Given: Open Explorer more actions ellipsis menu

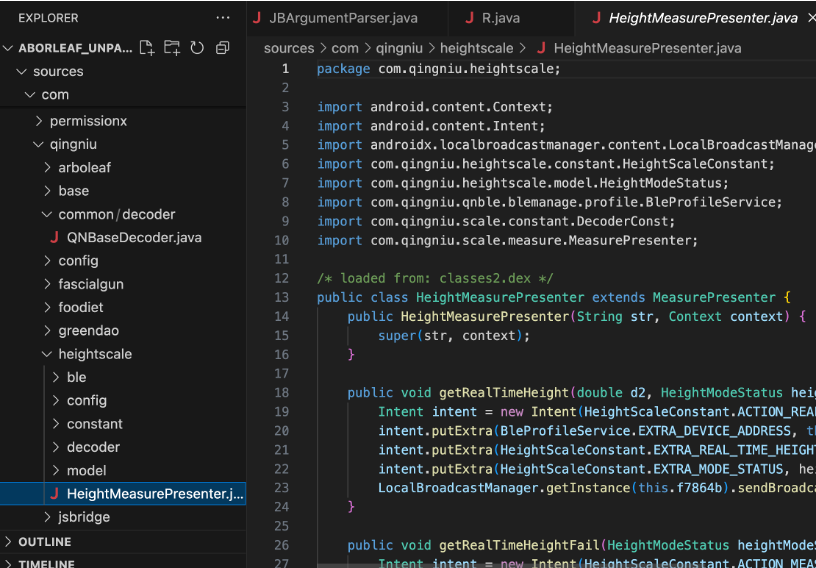Looking at the screenshot, I should coord(222,18).
